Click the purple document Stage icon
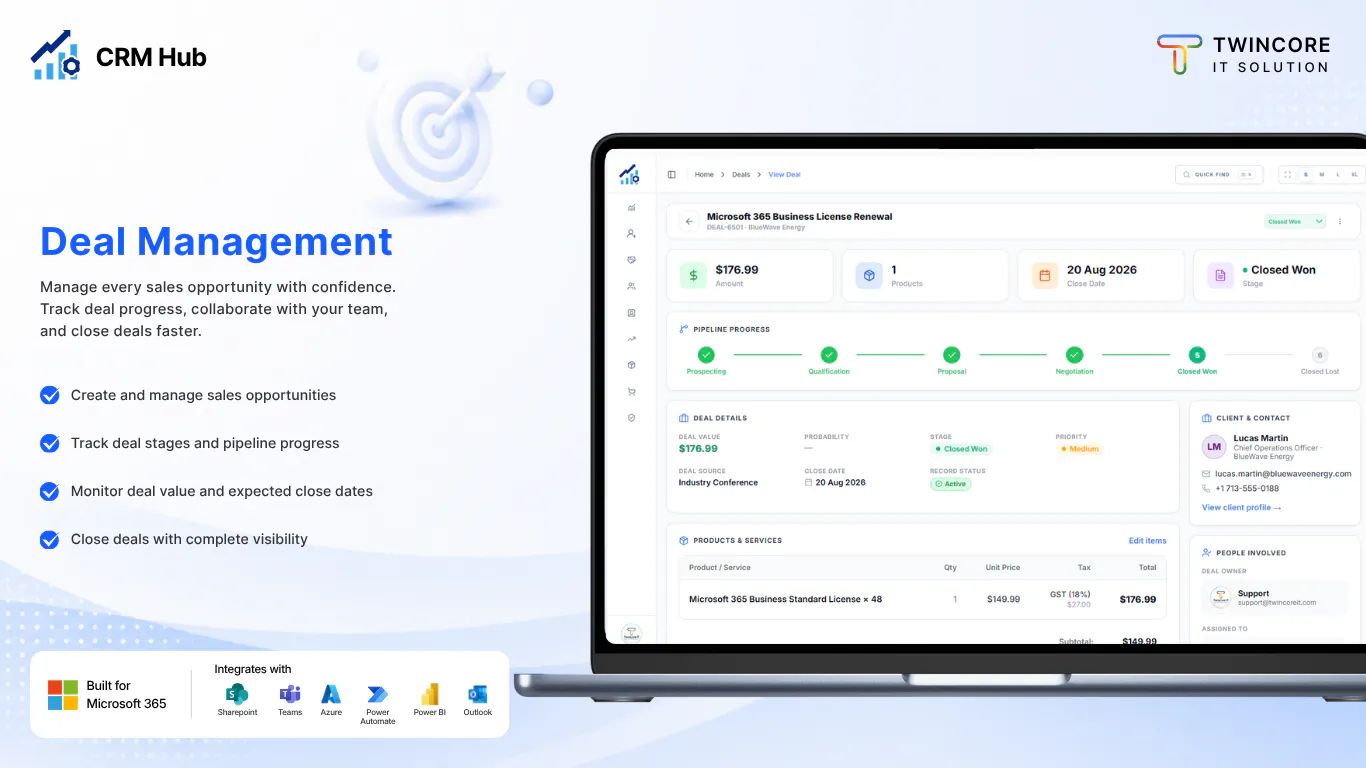Screen dimensions: 1366x768 pyautogui.click(x=1221, y=275)
